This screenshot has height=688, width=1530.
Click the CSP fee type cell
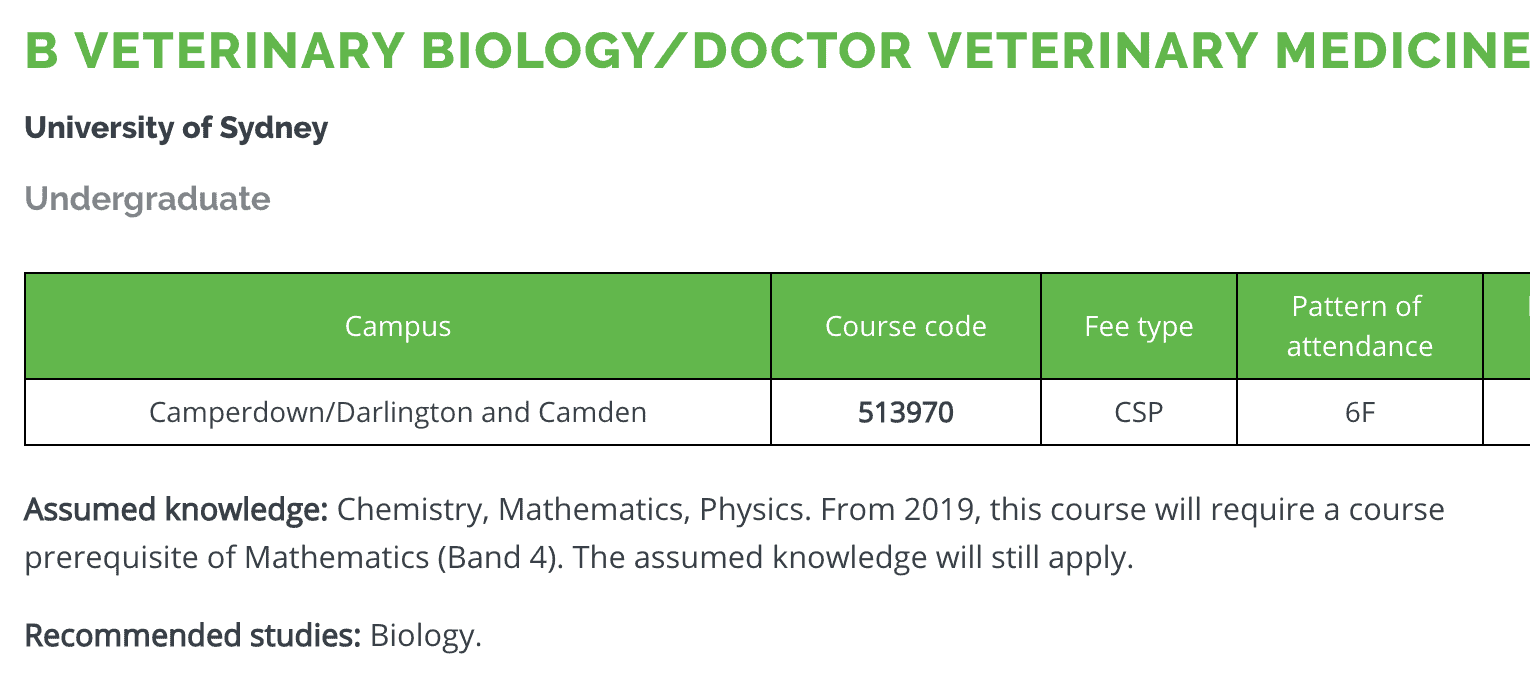point(1139,412)
